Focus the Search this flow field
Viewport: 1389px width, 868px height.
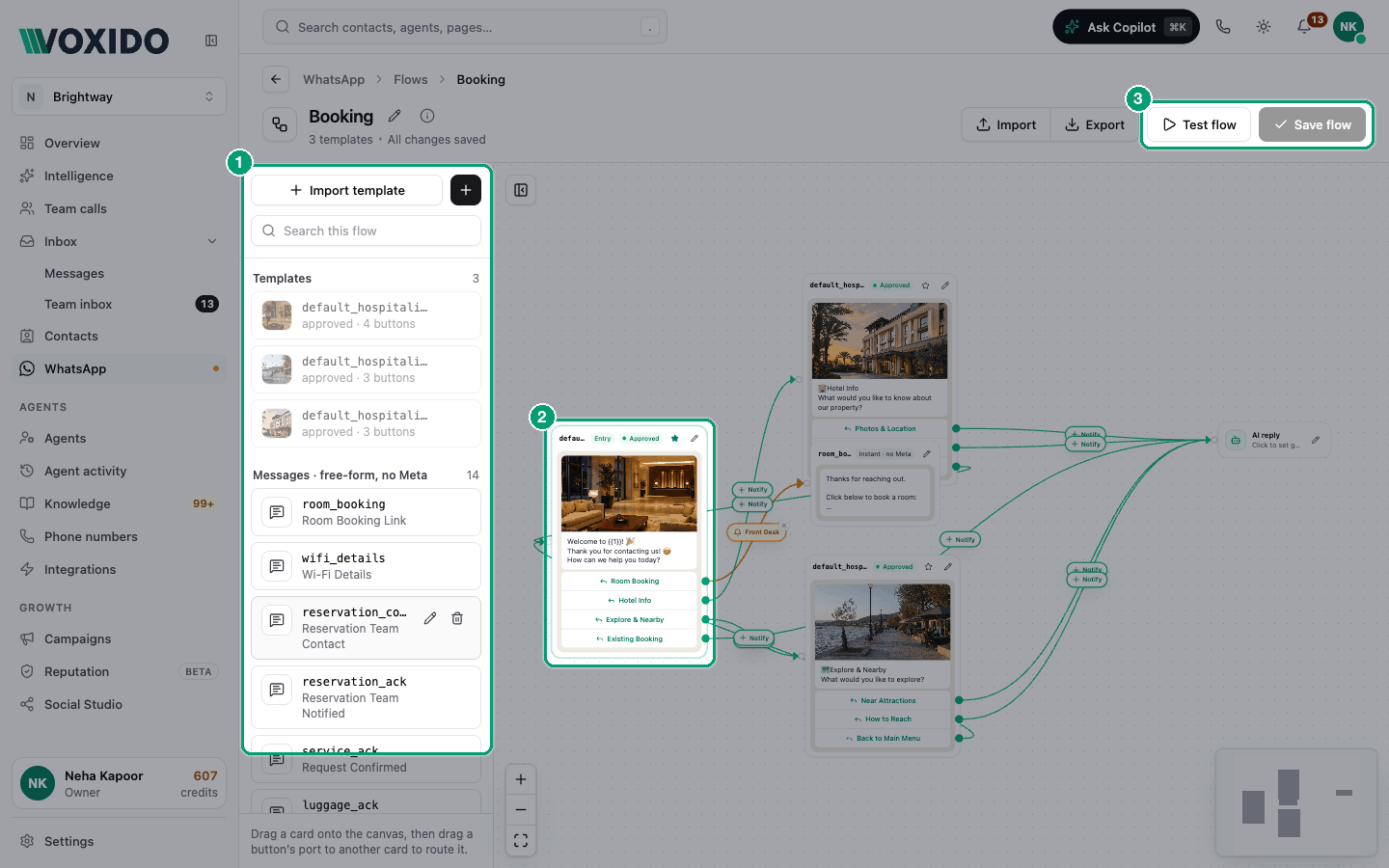367,231
